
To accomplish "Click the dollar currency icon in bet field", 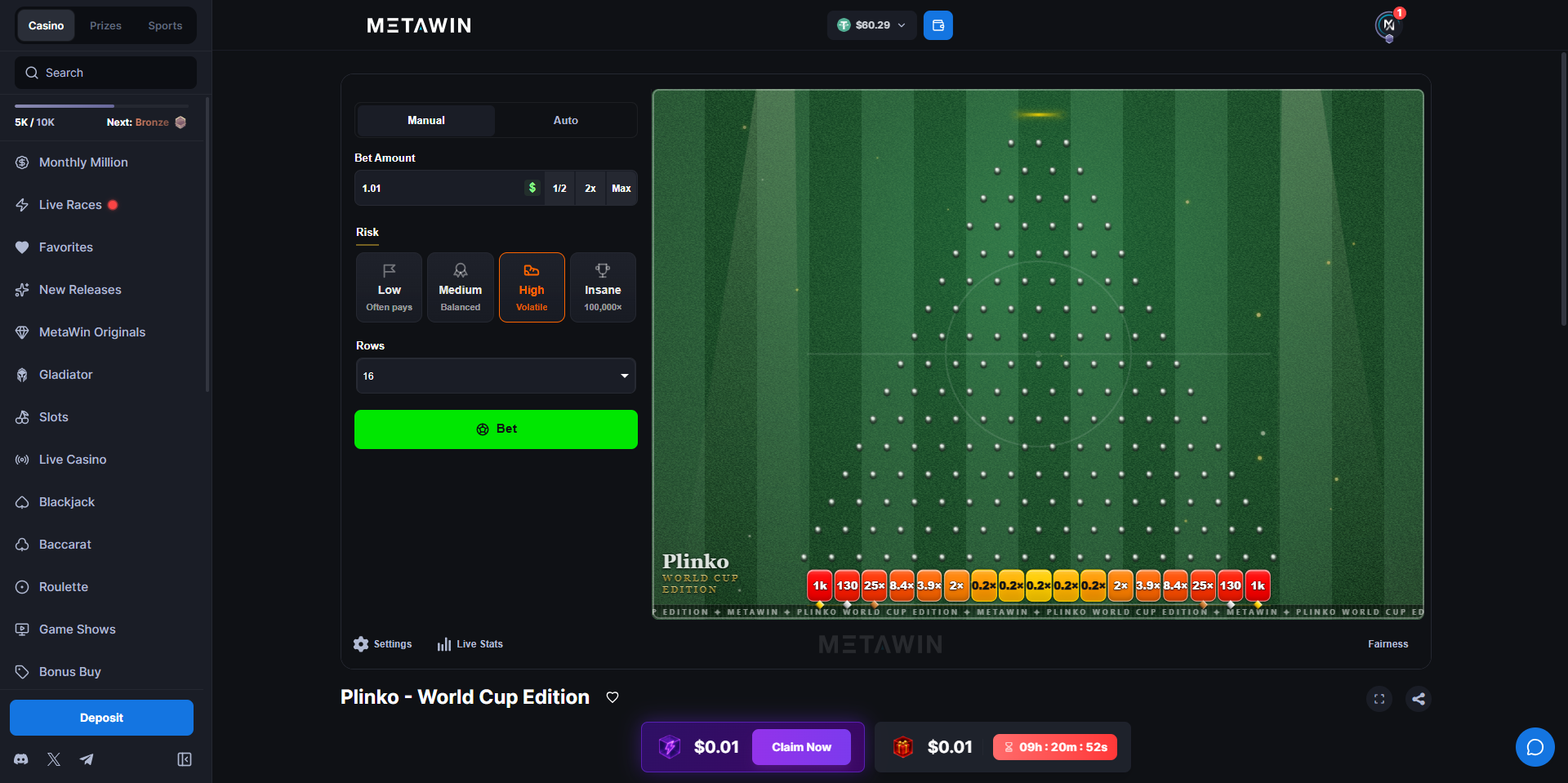I will [532, 188].
